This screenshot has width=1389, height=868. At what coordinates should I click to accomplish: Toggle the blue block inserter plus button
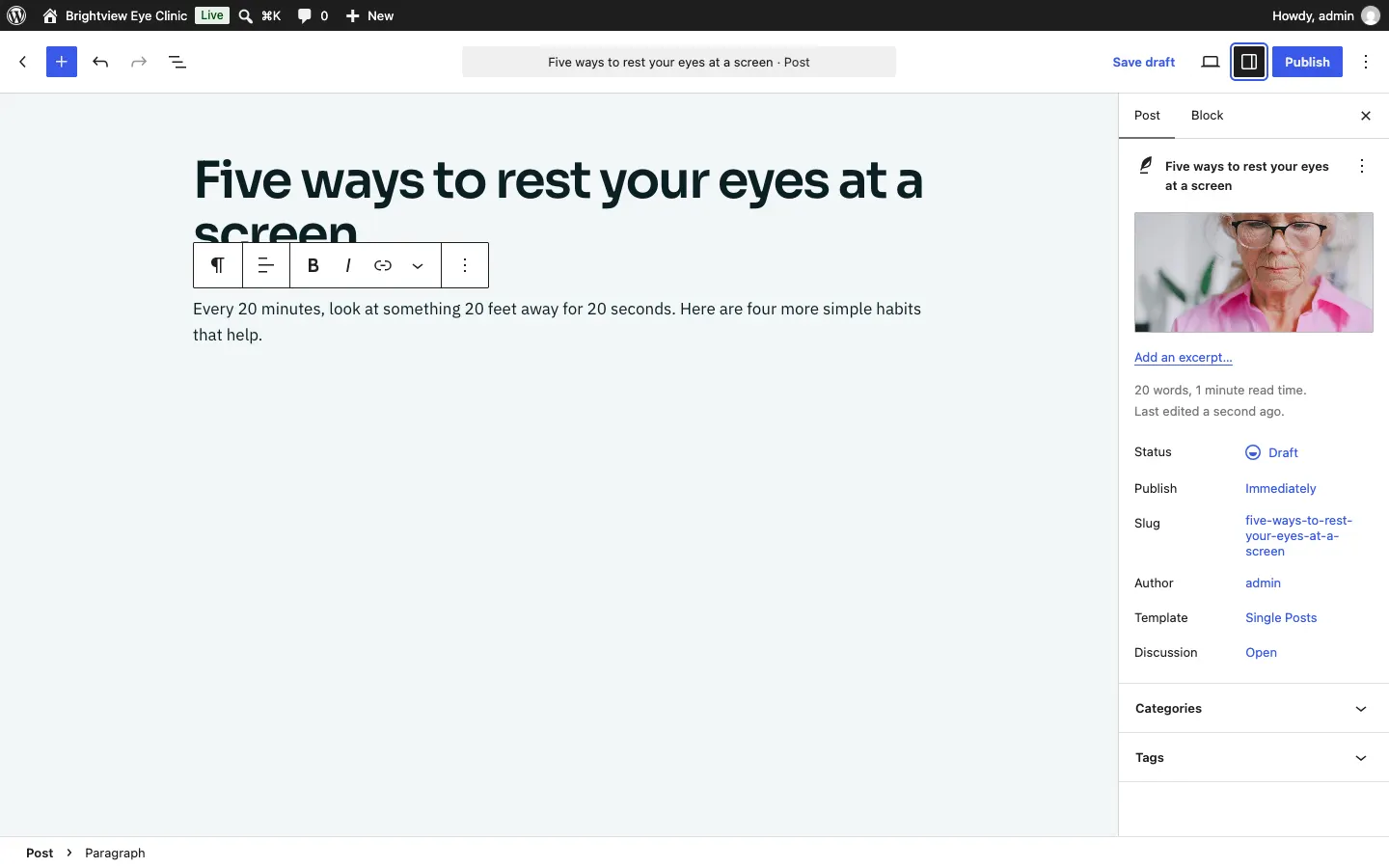click(62, 62)
